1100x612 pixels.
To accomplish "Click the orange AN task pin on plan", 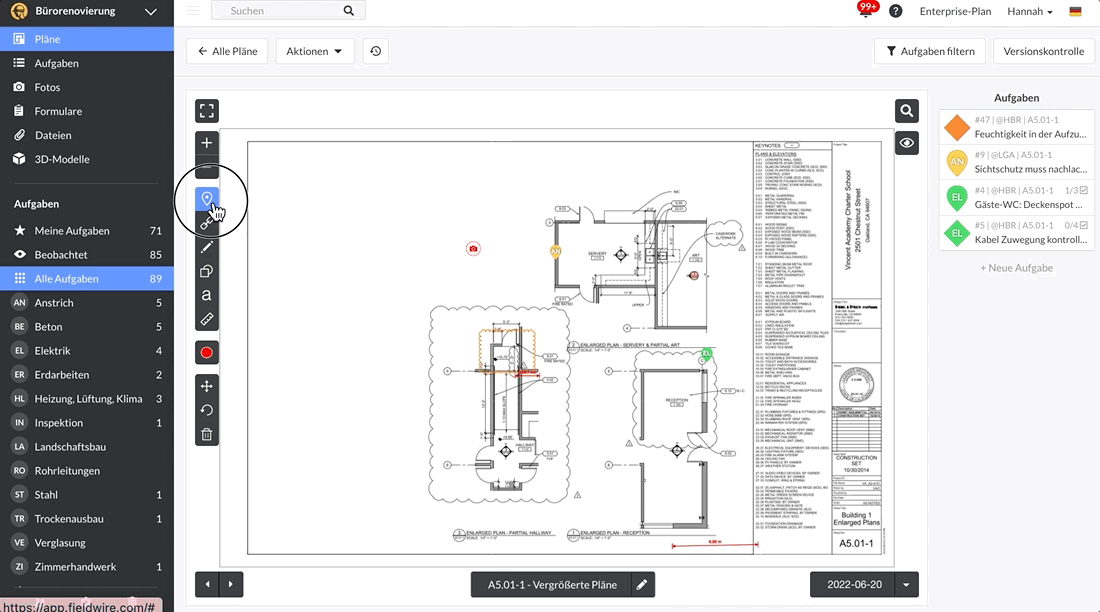I will pyautogui.click(x=556, y=251).
